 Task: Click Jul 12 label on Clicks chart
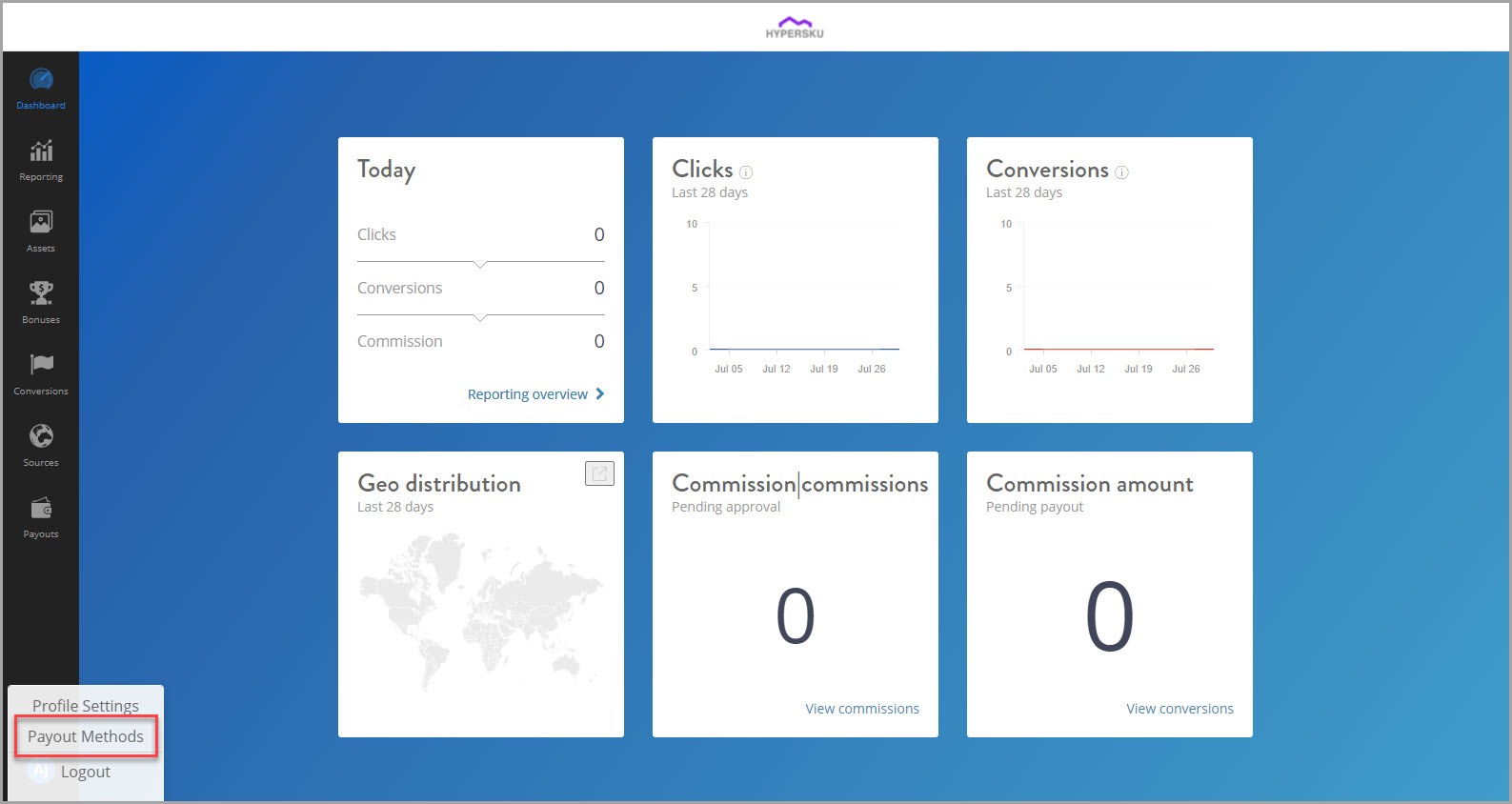(776, 369)
